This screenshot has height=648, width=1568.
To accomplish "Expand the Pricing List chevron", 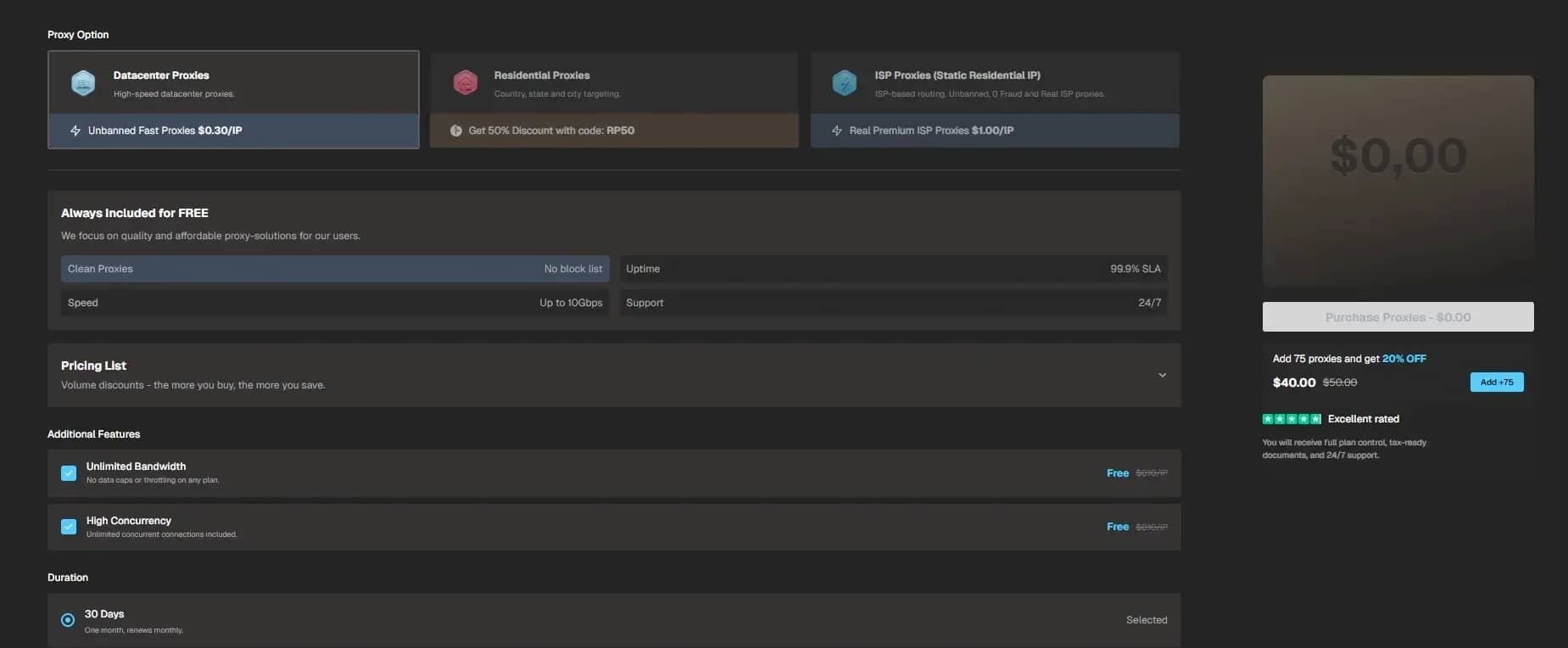I will click(1162, 375).
